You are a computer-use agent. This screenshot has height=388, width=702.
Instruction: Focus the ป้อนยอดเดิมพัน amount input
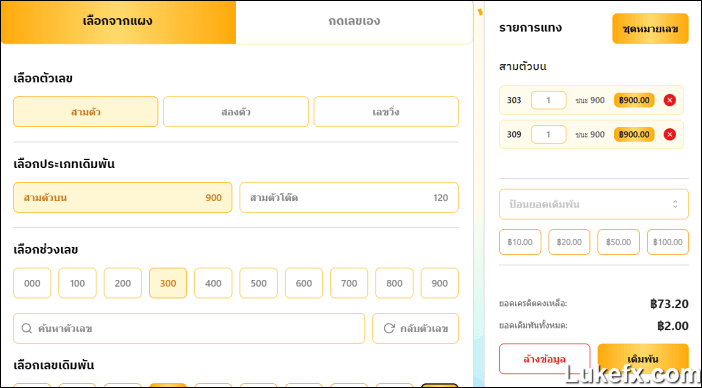click(x=594, y=204)
